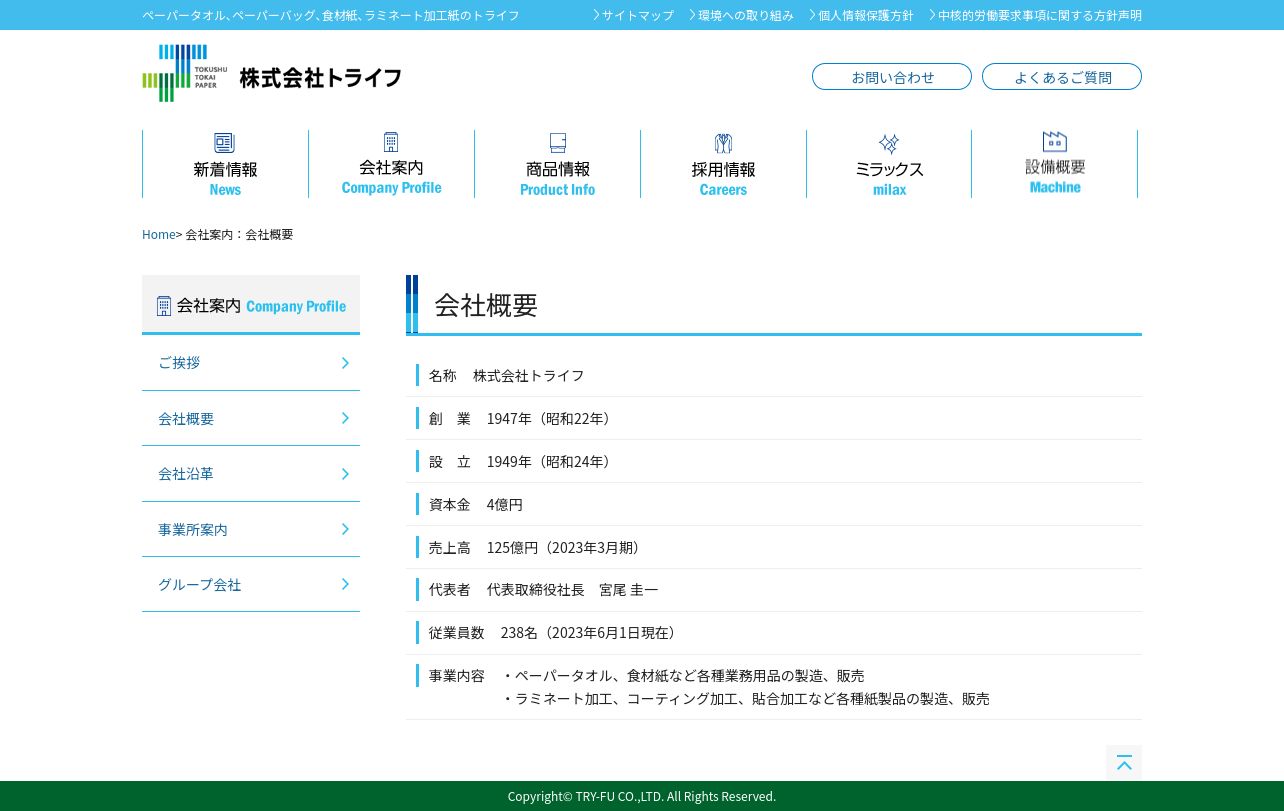Click building icon in sidebar 会社案内 header
This screenshot has width=1284, height=811.
(164, 306)
